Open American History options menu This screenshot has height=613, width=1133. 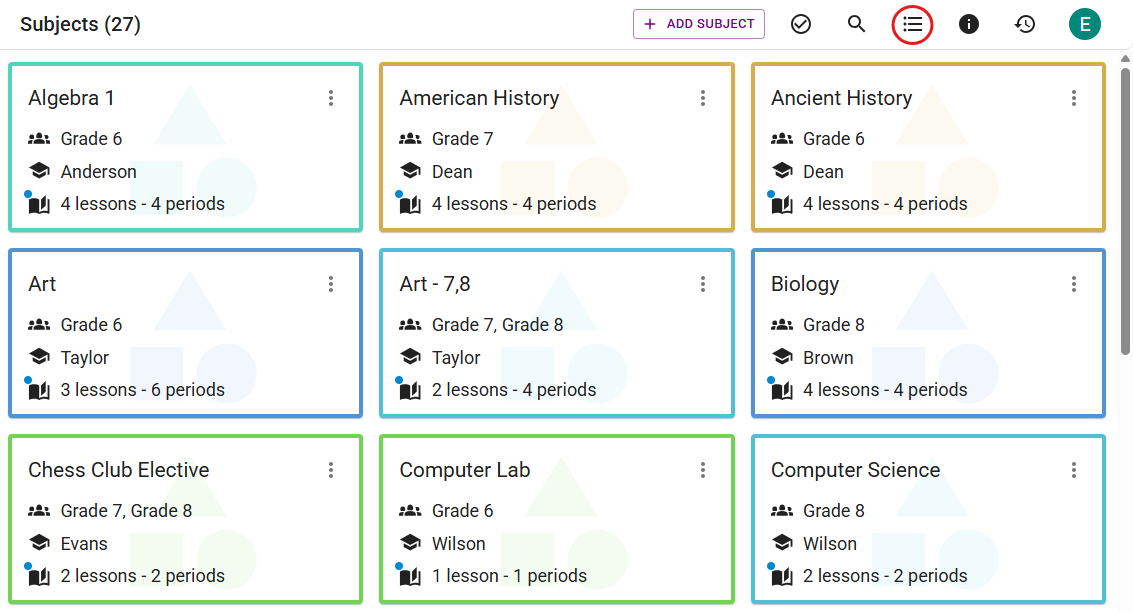tap(703, 98)
